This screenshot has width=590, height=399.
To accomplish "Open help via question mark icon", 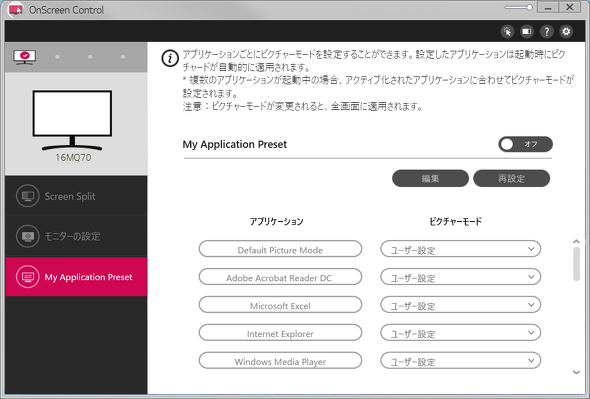I will (546, 31).
